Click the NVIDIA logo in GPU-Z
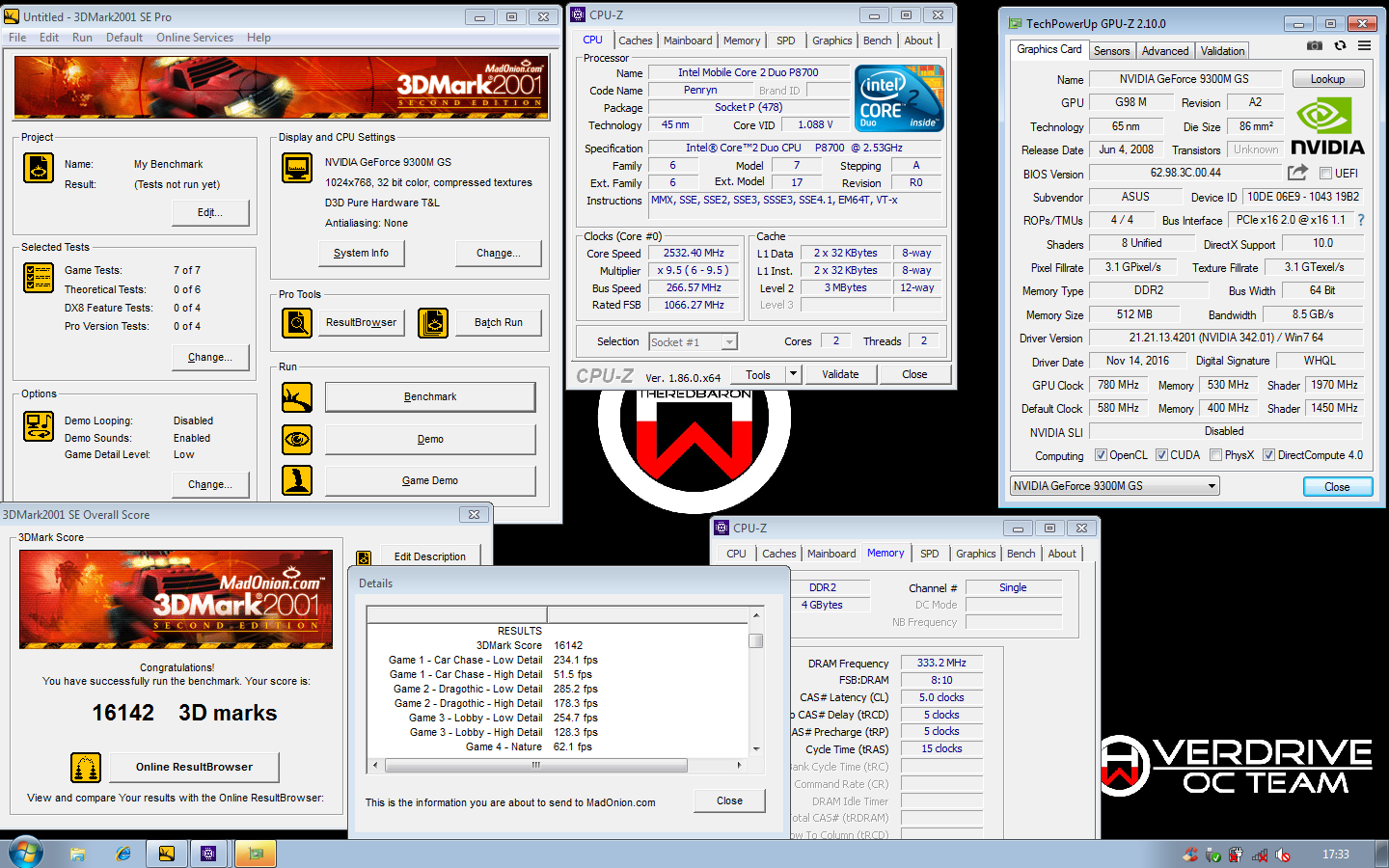 coord(1327,126)
